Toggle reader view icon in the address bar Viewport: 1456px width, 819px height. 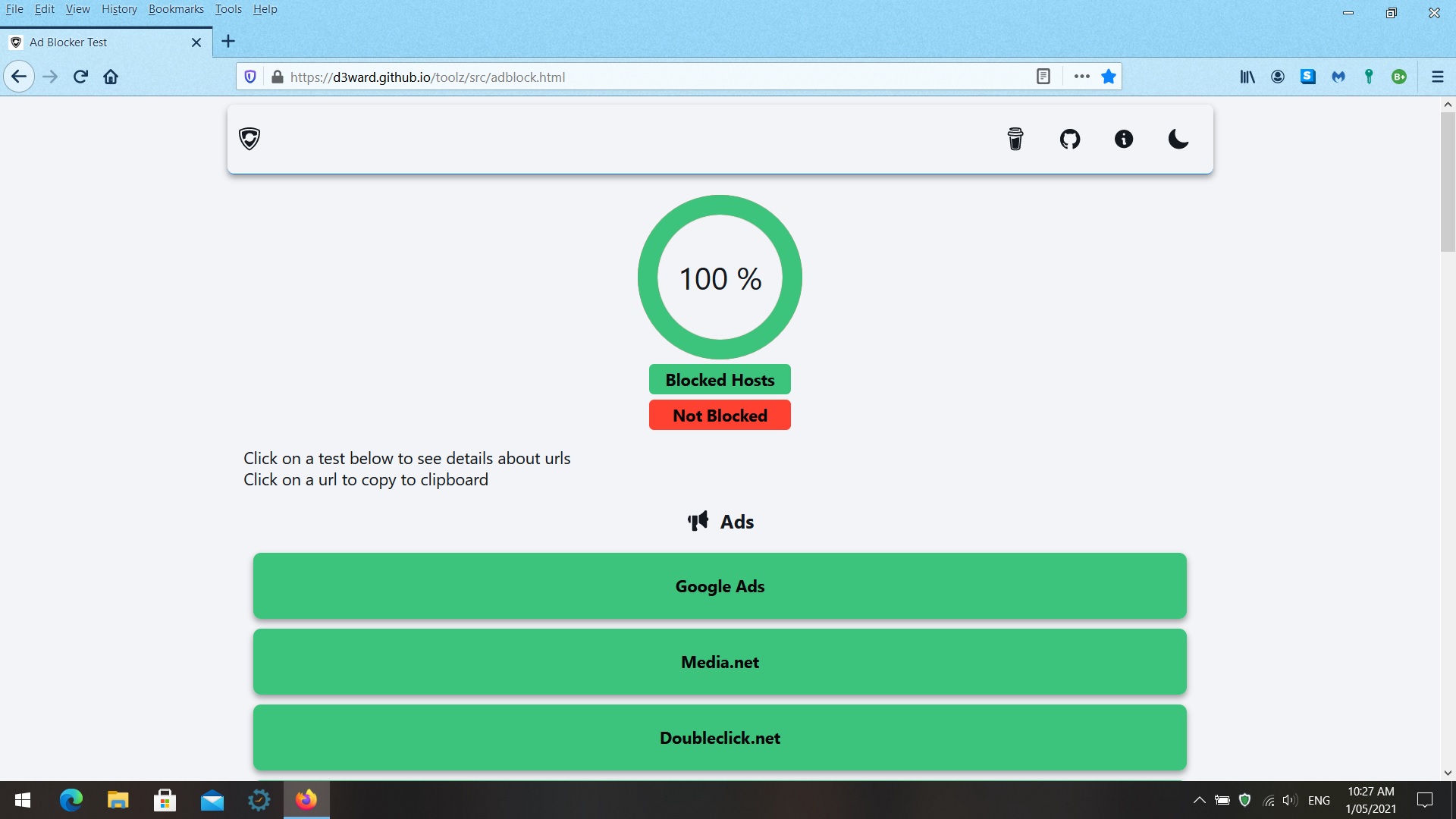pyautogui.click(x=1043, y=77)
